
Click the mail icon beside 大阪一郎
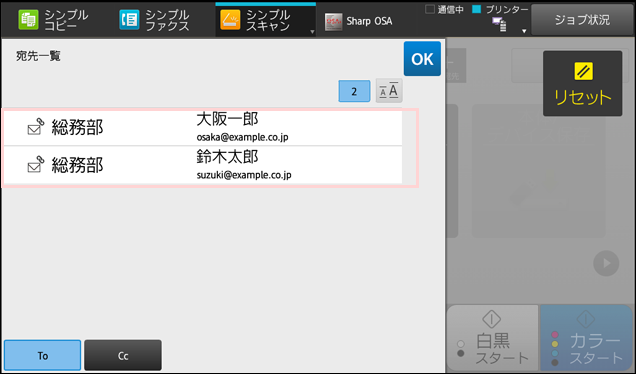coord(36,127)
